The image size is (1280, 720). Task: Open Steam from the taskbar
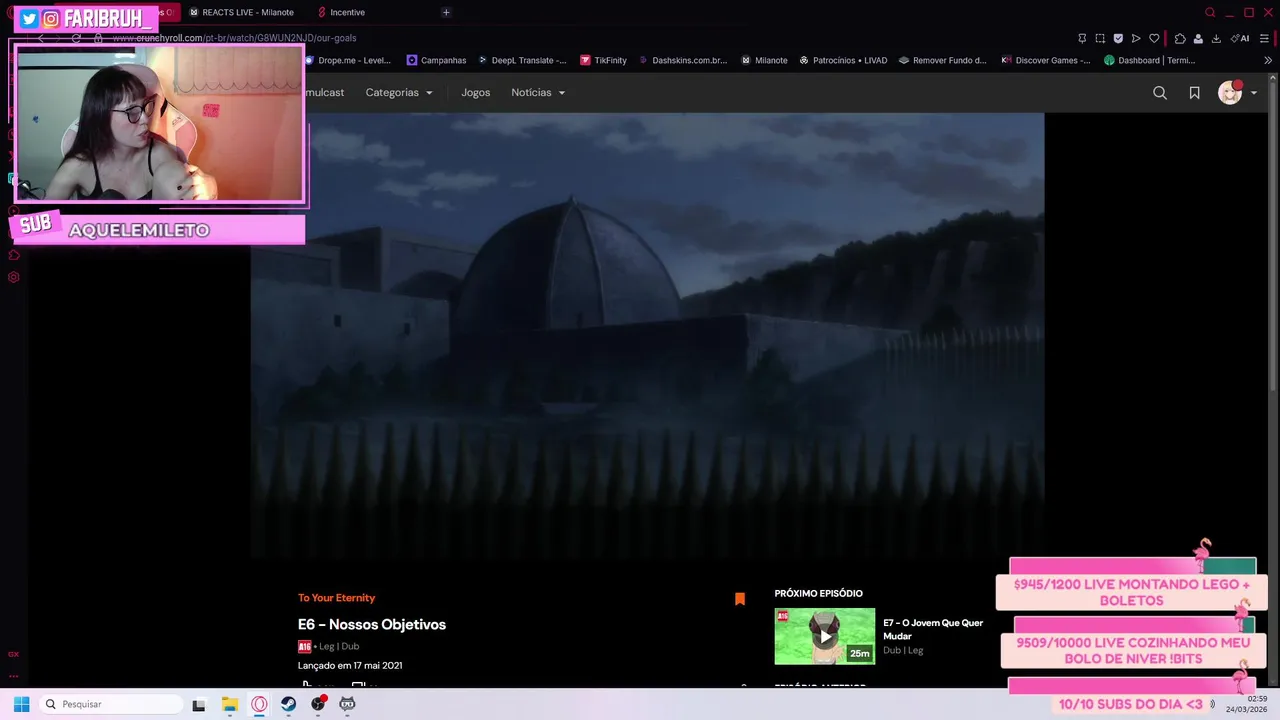pyautogui.click(x=288, y=704)
